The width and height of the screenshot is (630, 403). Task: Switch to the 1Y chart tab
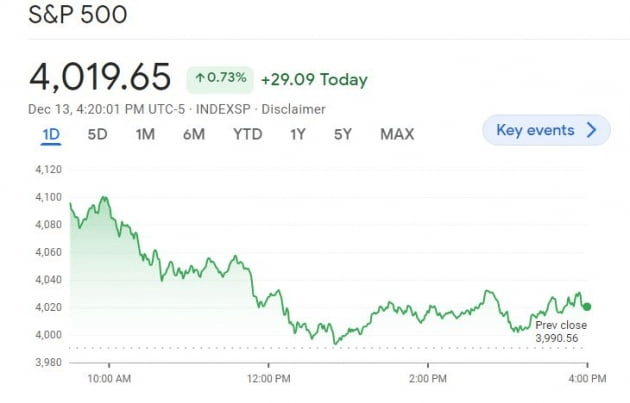298,134
